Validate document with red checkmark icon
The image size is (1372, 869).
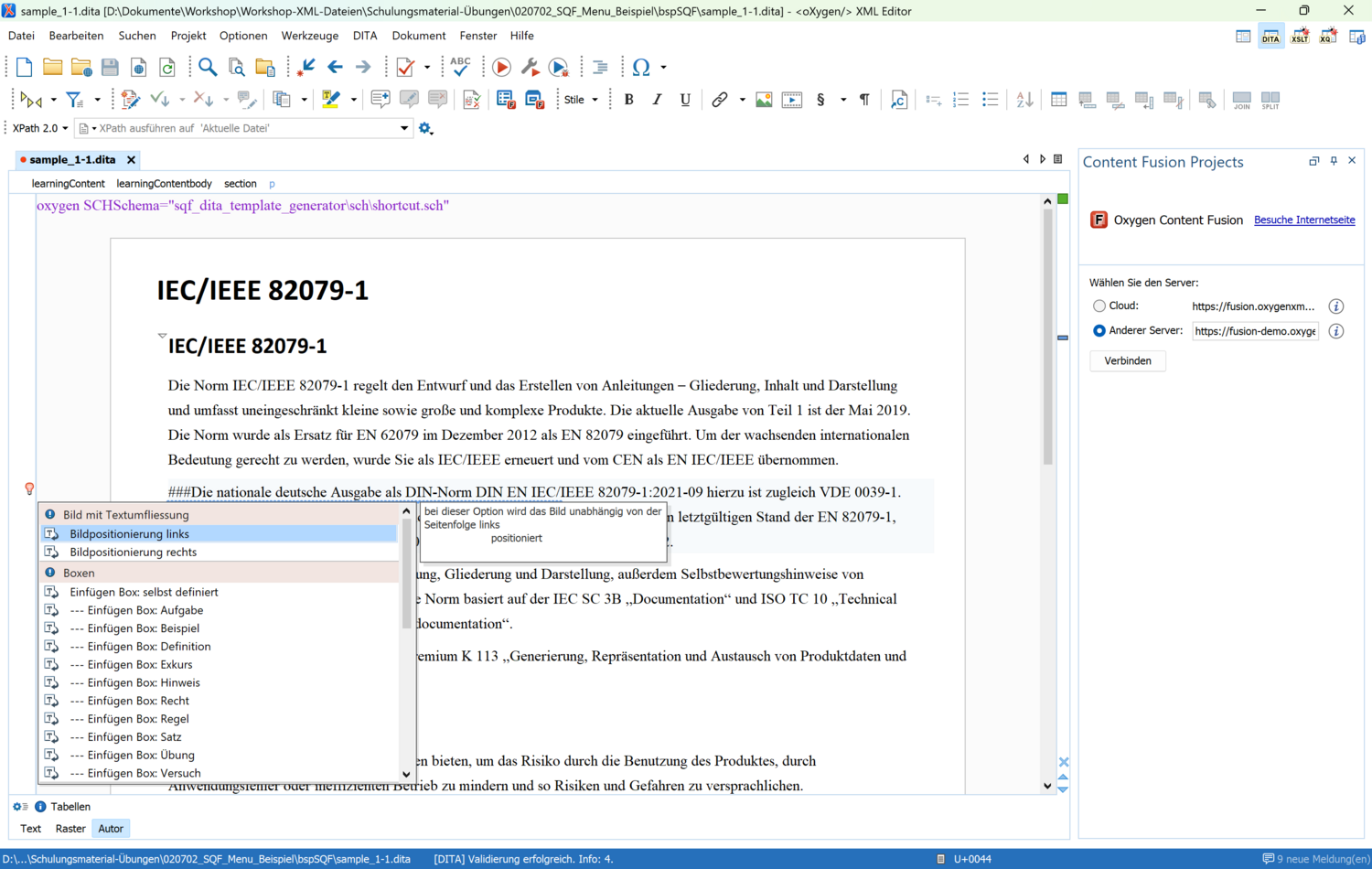pyautogui.click(x=405, y=67)
